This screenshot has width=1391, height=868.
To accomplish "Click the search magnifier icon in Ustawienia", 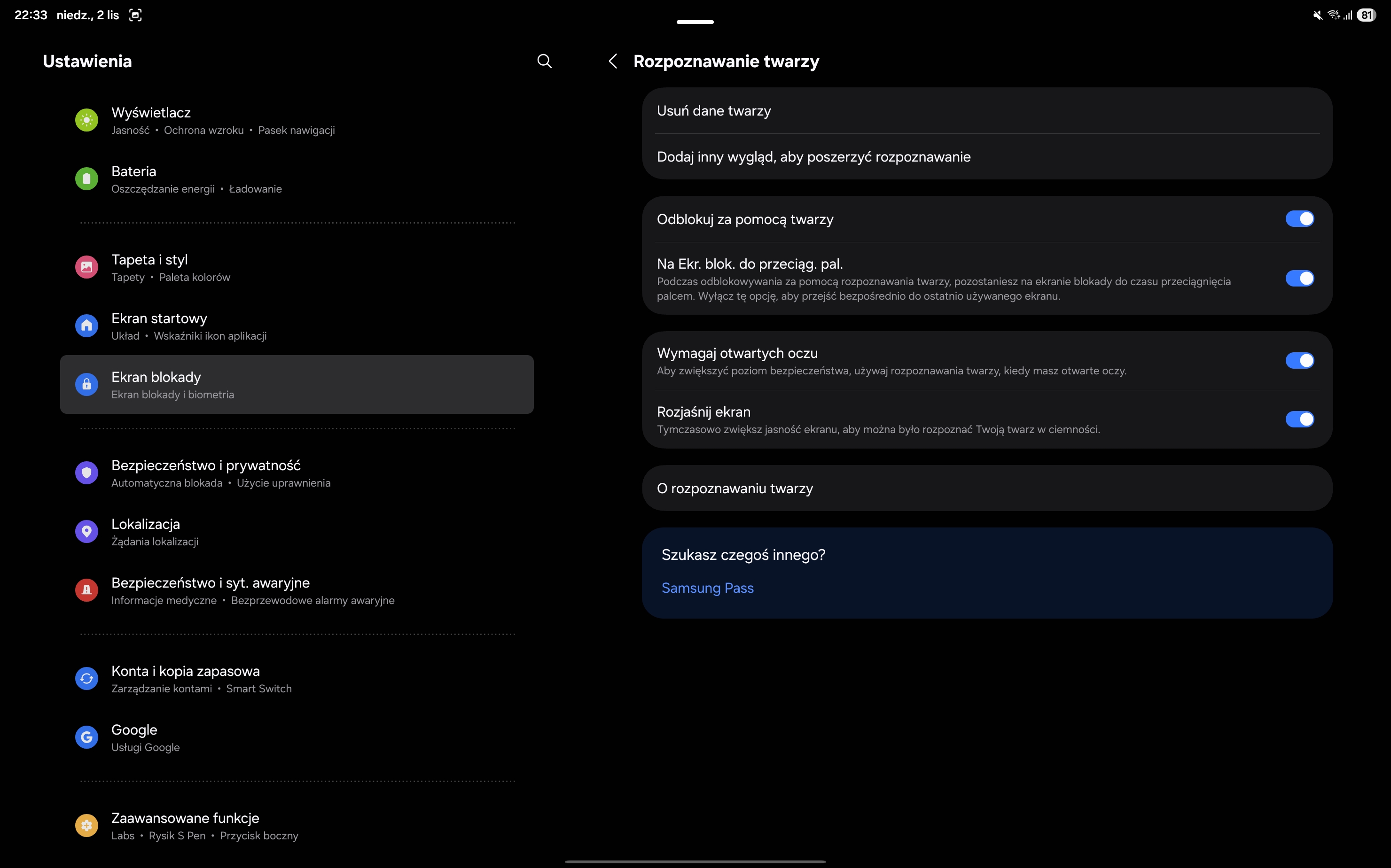I will point(544,62).
